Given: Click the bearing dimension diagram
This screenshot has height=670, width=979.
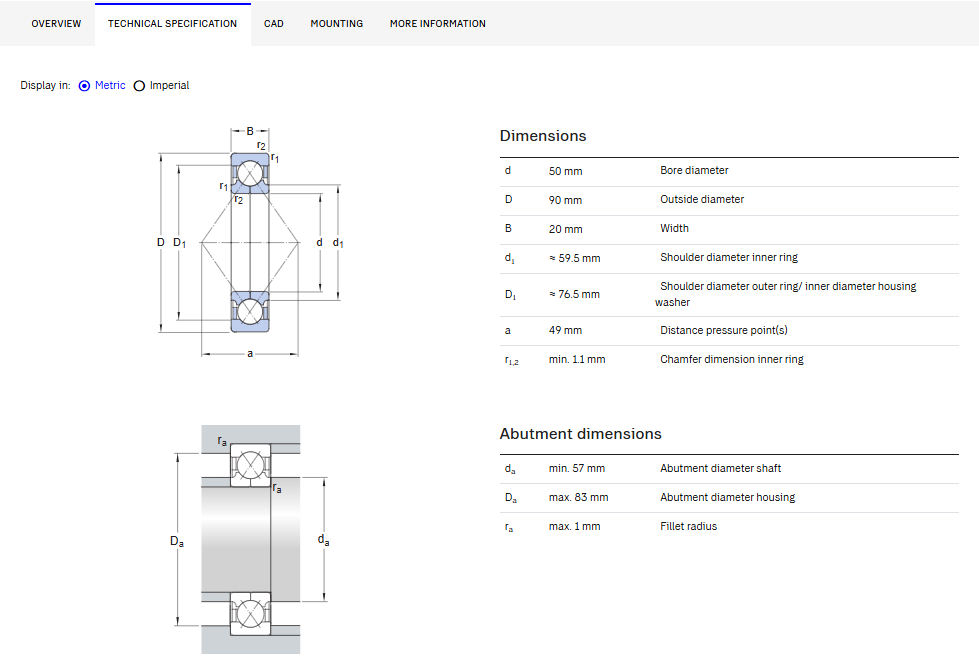Looking at the screenshot, I should click(250, 242).
